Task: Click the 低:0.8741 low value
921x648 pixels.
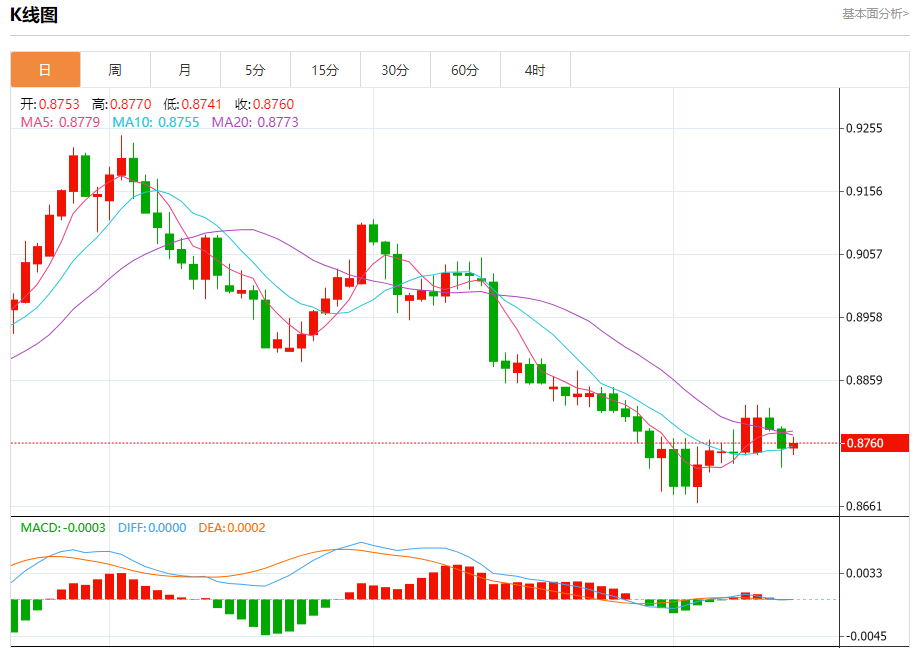Action: pos(193,104)
